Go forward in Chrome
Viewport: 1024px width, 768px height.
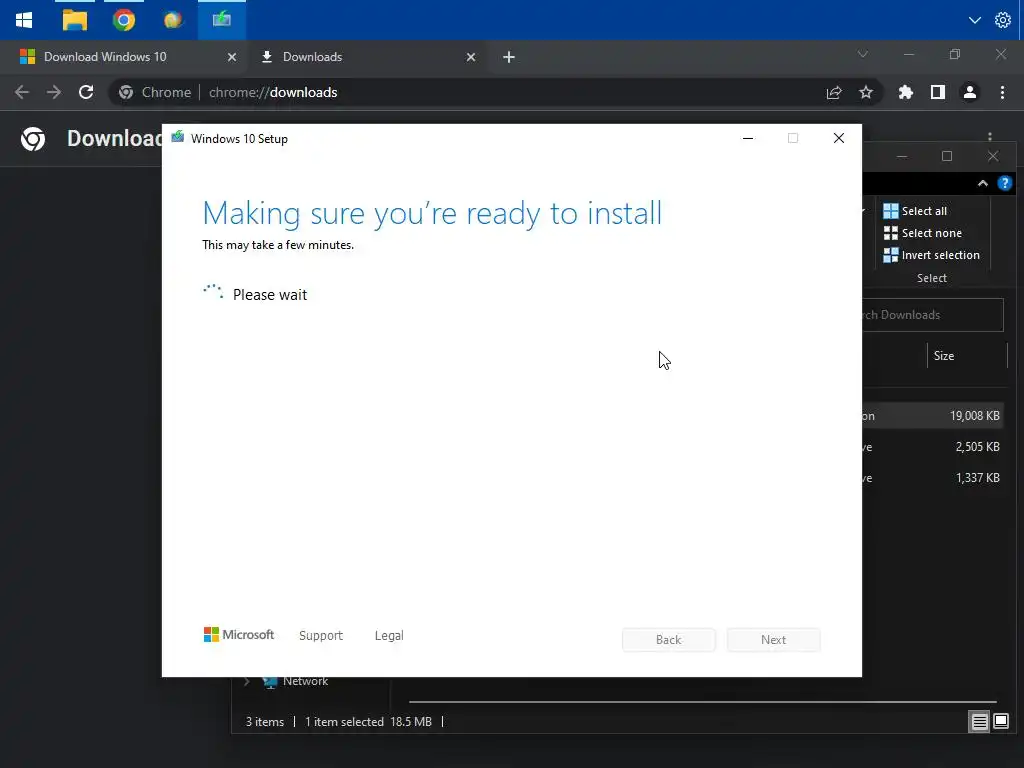point(54,92)
